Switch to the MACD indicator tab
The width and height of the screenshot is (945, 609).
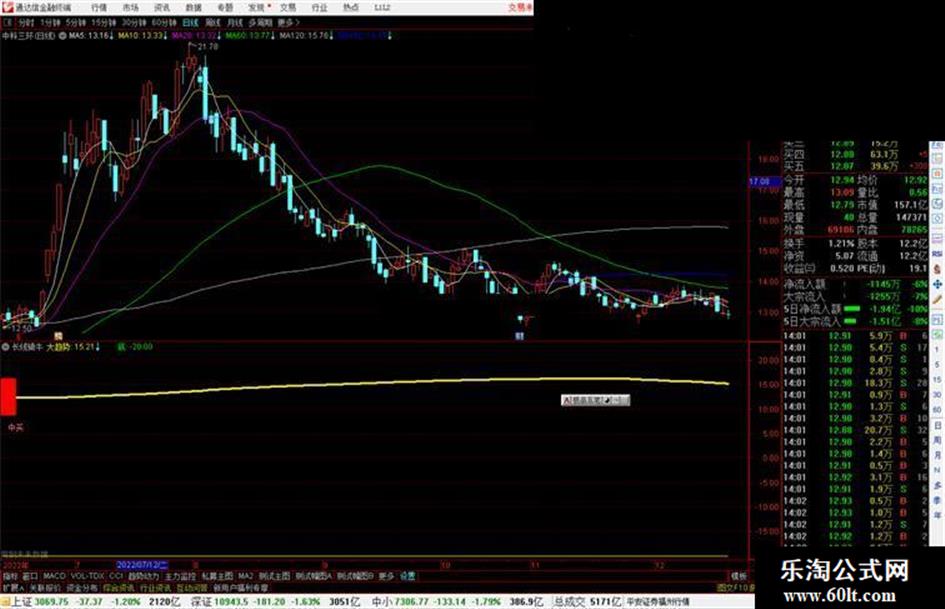click(54, 576)
